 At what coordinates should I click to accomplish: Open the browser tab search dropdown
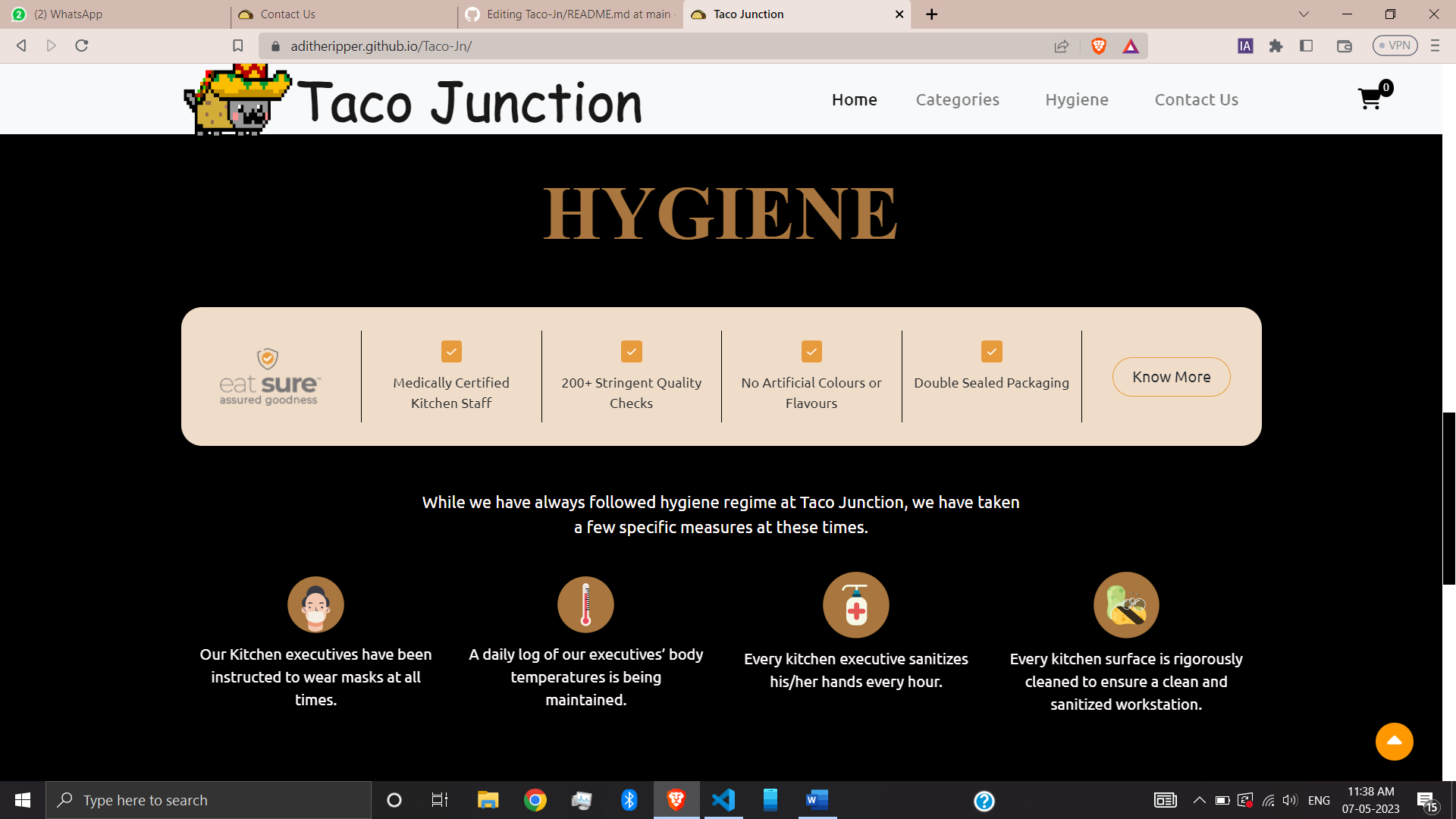1304,14
